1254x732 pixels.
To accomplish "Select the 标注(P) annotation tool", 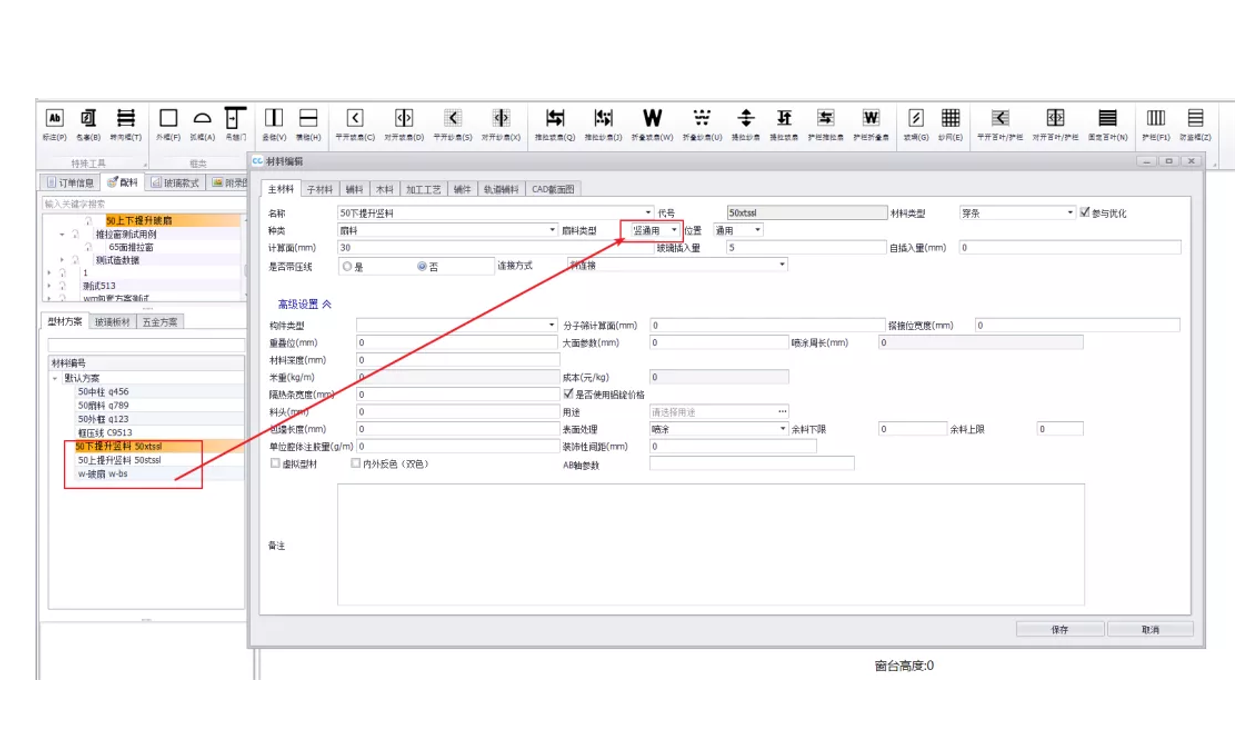I will tap(55, 122).
